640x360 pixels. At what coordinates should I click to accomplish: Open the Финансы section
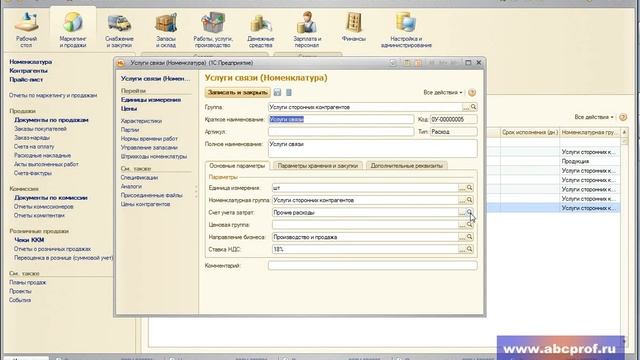(353, 27)
